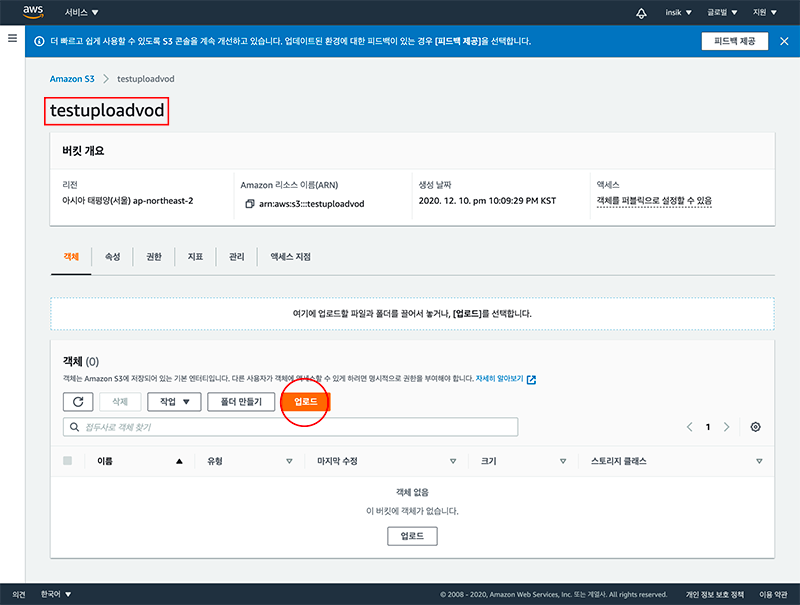800x605 pixels.
Task: Go to next page of objects
Action: pyautogui.click(x=727, y=427)
